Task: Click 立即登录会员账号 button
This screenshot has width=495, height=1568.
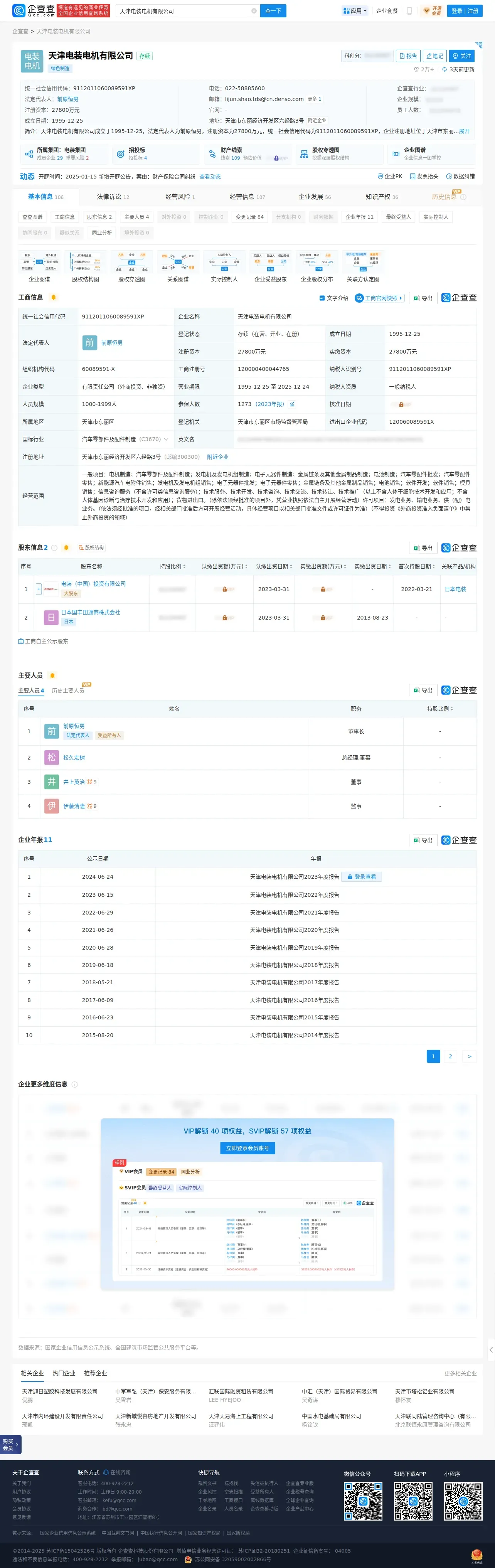Action: click(x=247, y=1148)
